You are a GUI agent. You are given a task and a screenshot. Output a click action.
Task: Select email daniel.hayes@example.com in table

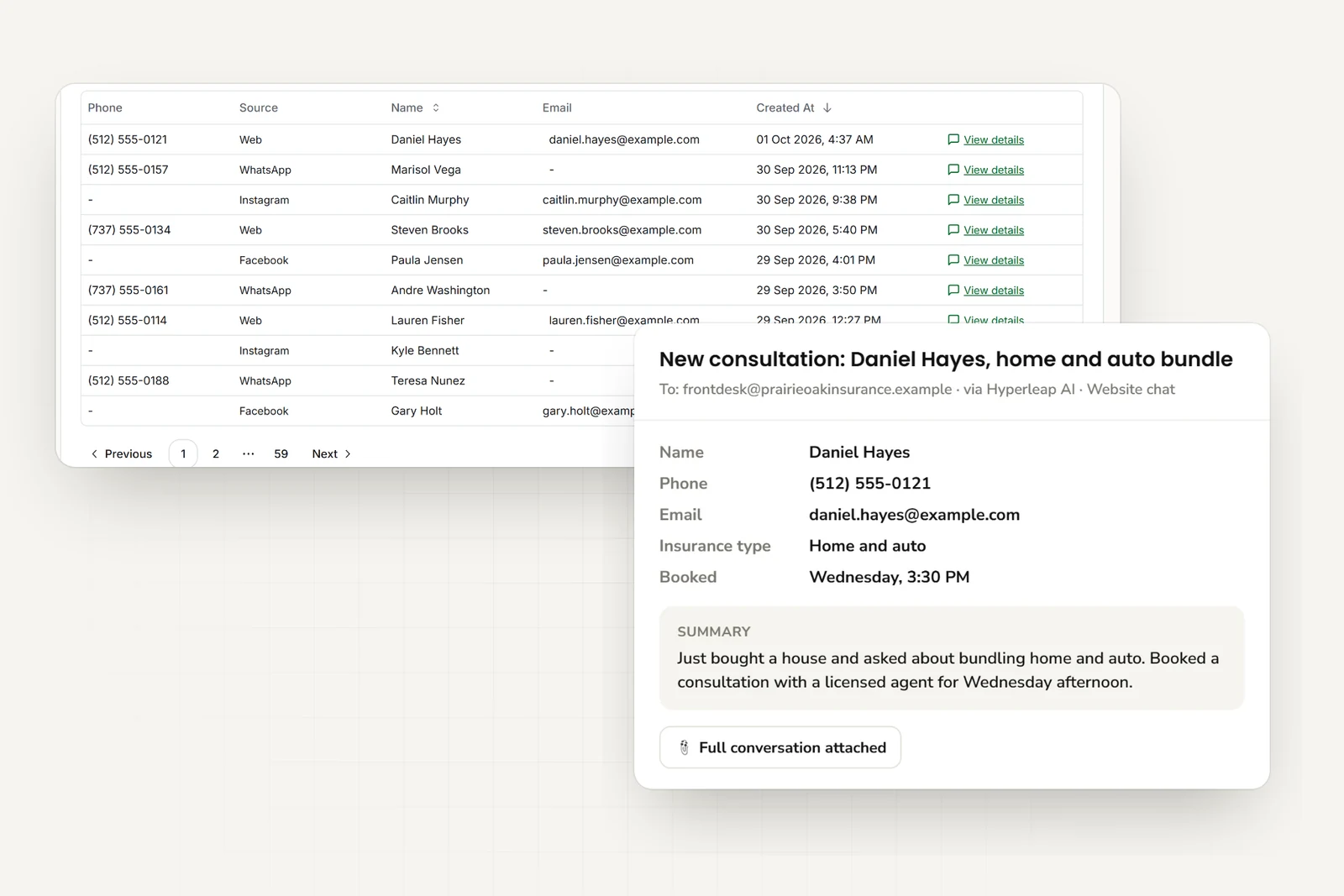(x=624, y=139)
